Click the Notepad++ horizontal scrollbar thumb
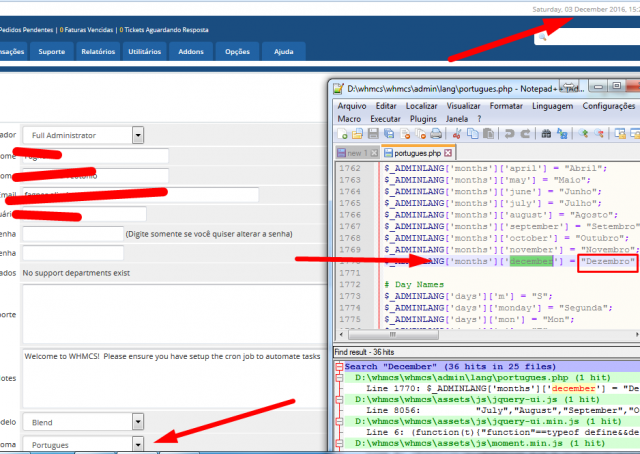The image size is (640, 454). click(393, 334)
